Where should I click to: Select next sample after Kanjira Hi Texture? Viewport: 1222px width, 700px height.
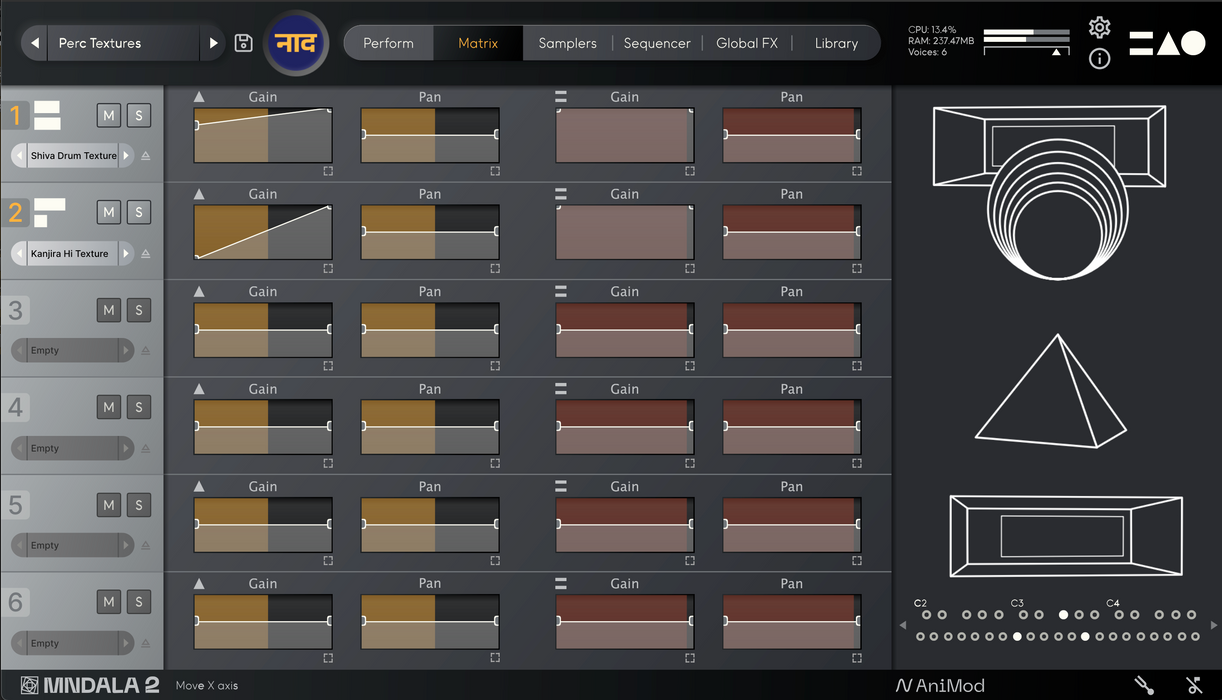click(x=126, y=254)
